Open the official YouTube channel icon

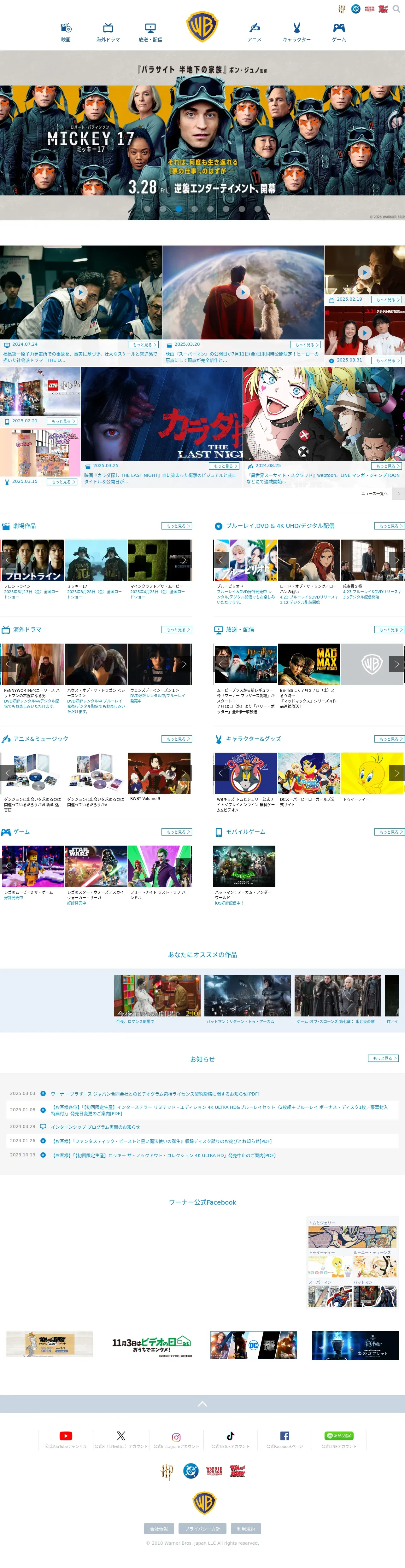pos(66,1436)
